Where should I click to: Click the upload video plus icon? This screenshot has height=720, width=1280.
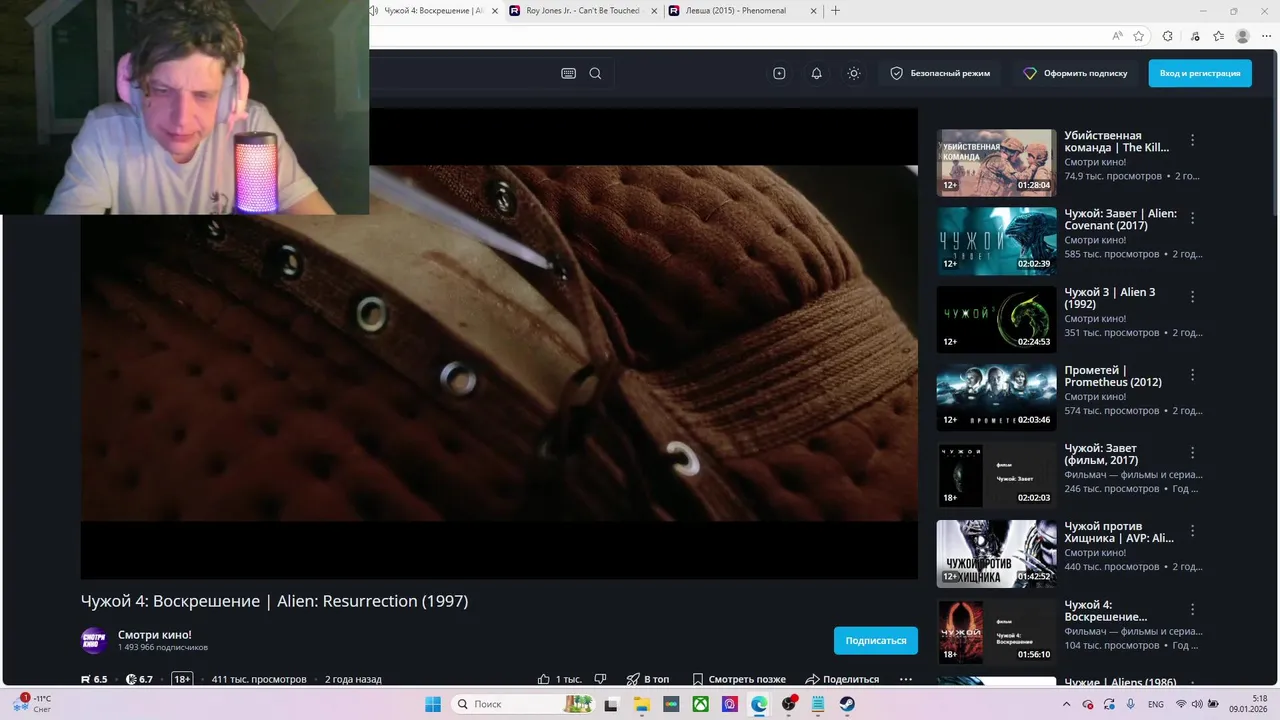pyautogui.click(x=779, y=73)
